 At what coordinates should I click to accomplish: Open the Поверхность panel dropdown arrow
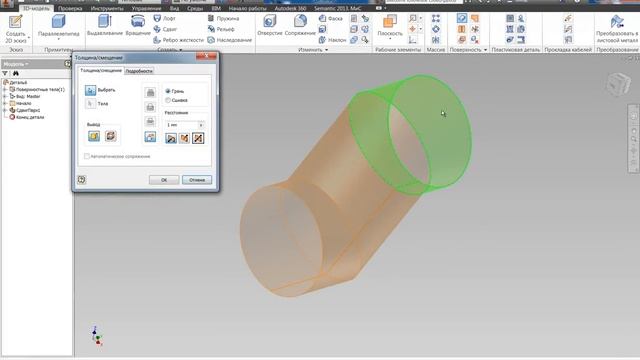pyautogui.click(x=485, y=50)
